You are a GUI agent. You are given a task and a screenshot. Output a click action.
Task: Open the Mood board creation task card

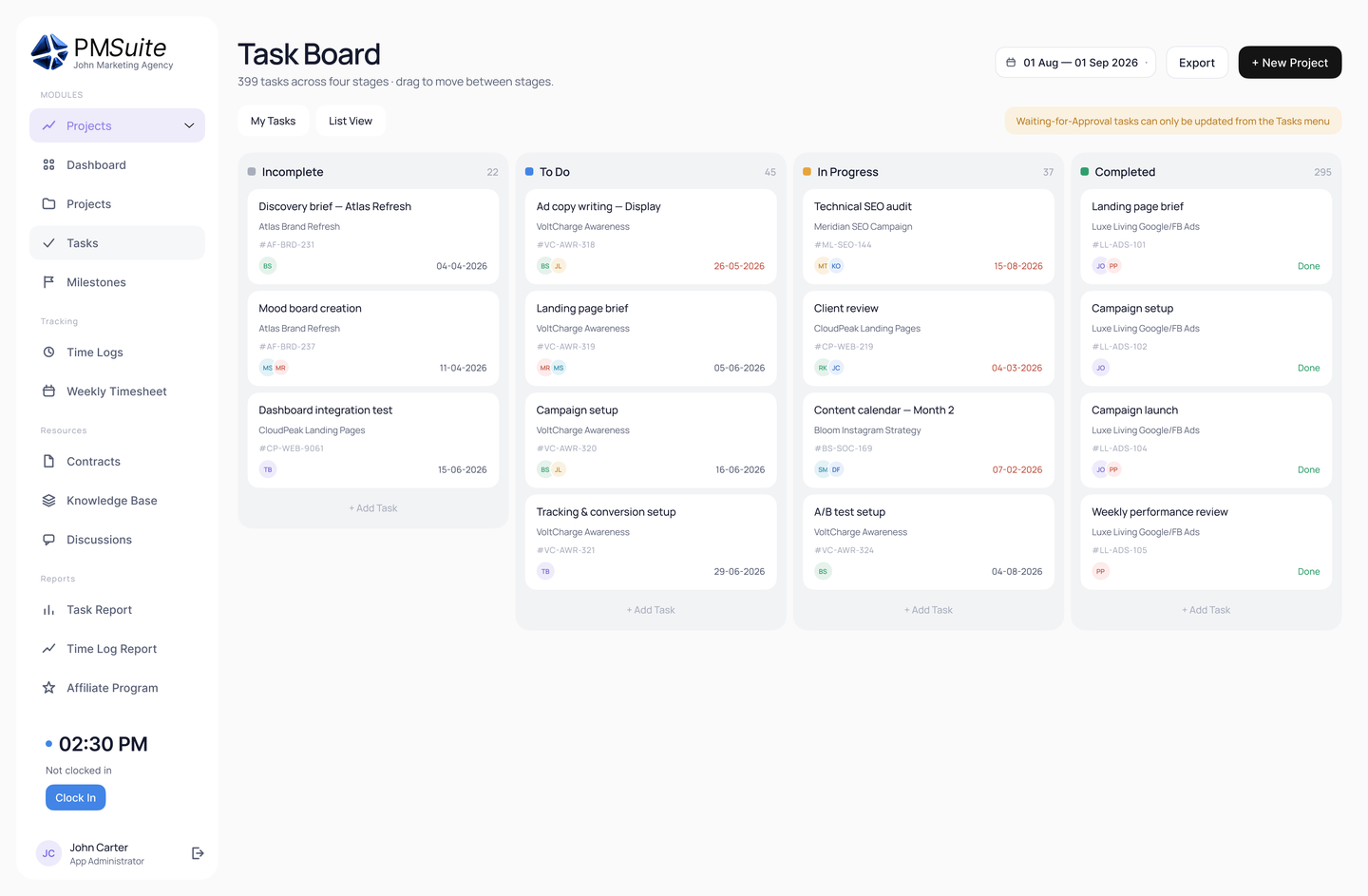372,338
